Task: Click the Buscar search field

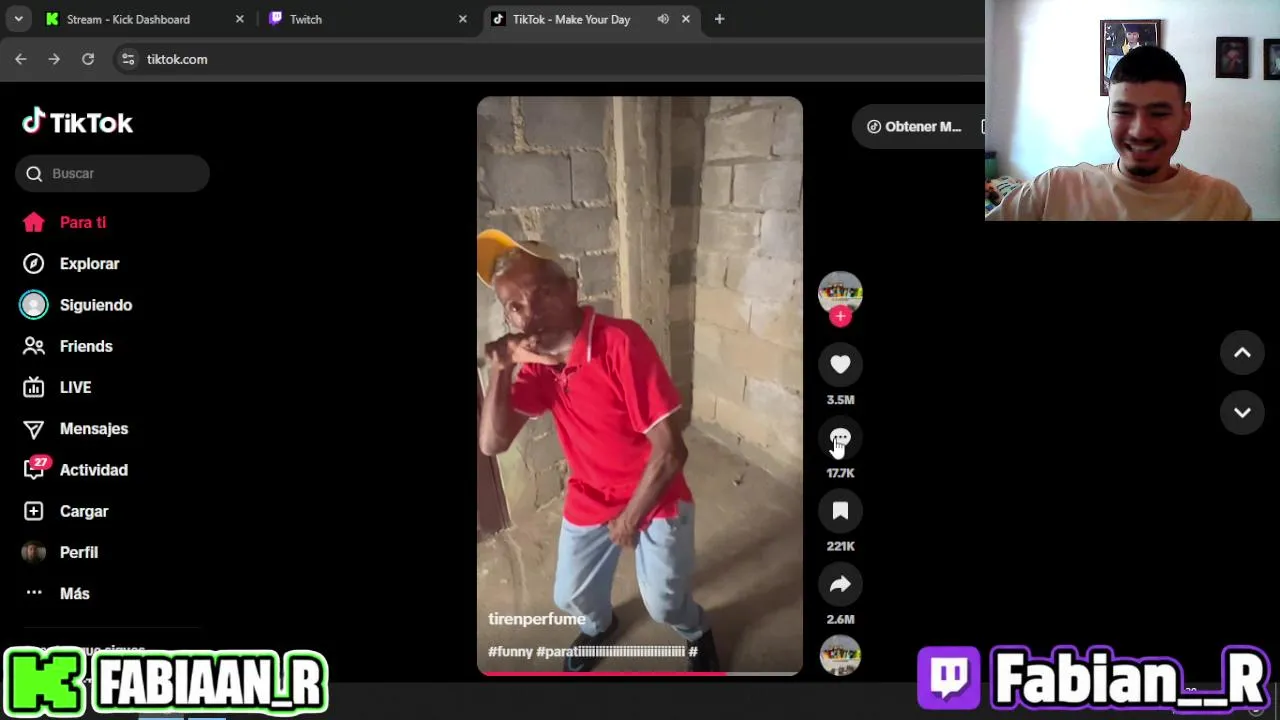Action: coord(112,173)
